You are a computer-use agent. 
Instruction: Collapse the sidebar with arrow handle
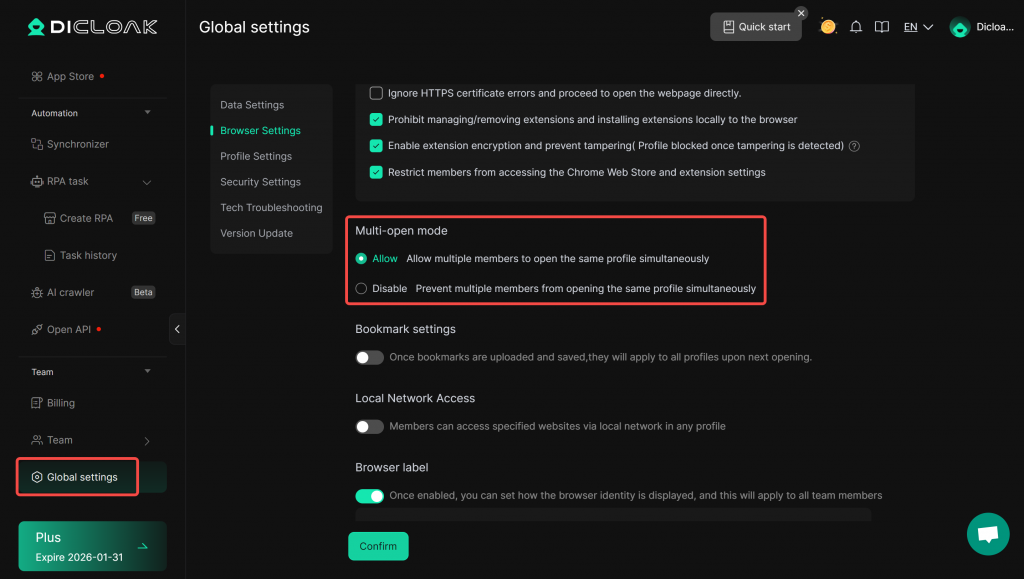point(177,329)
